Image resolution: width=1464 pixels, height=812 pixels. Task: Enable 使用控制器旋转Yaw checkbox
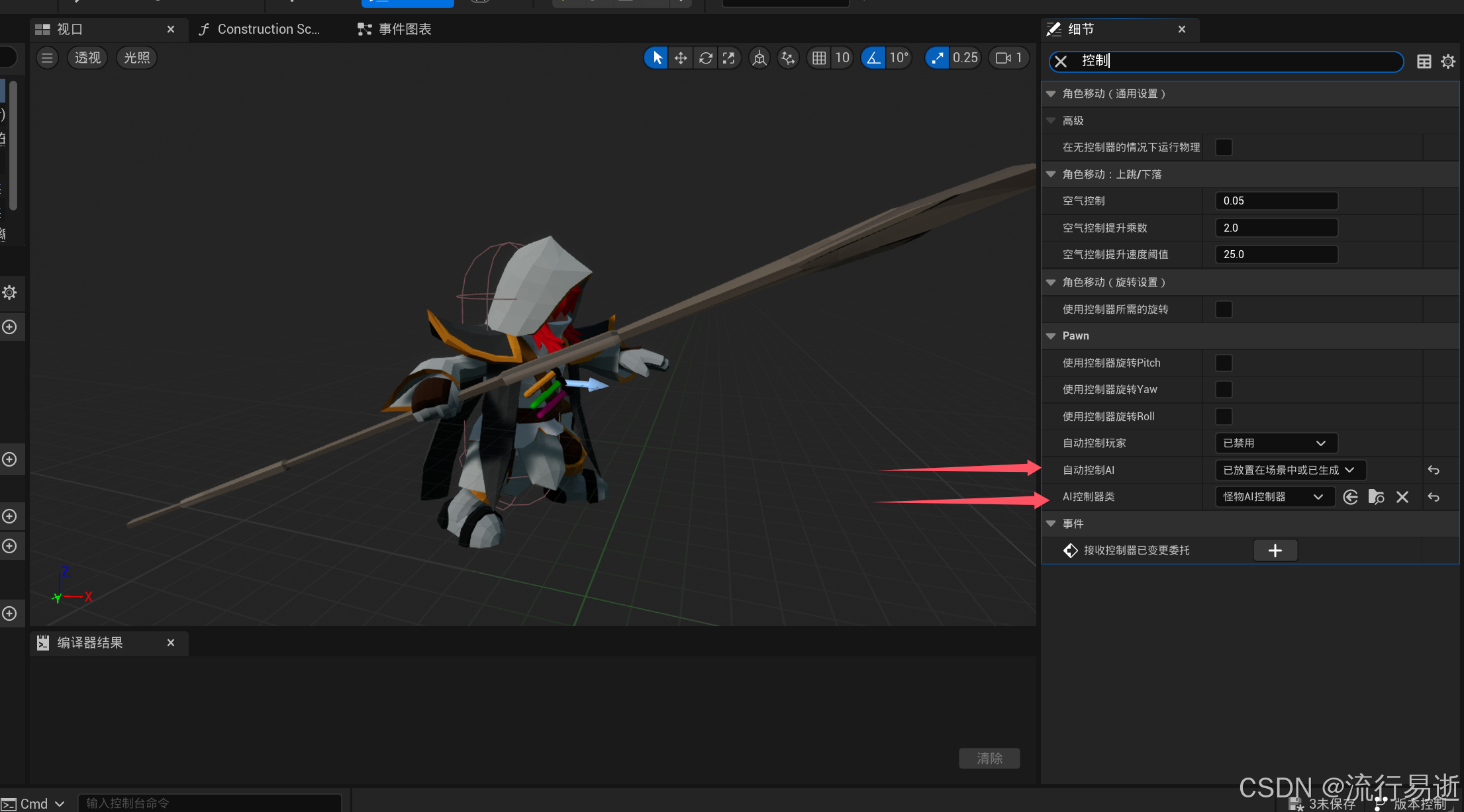1224,390
